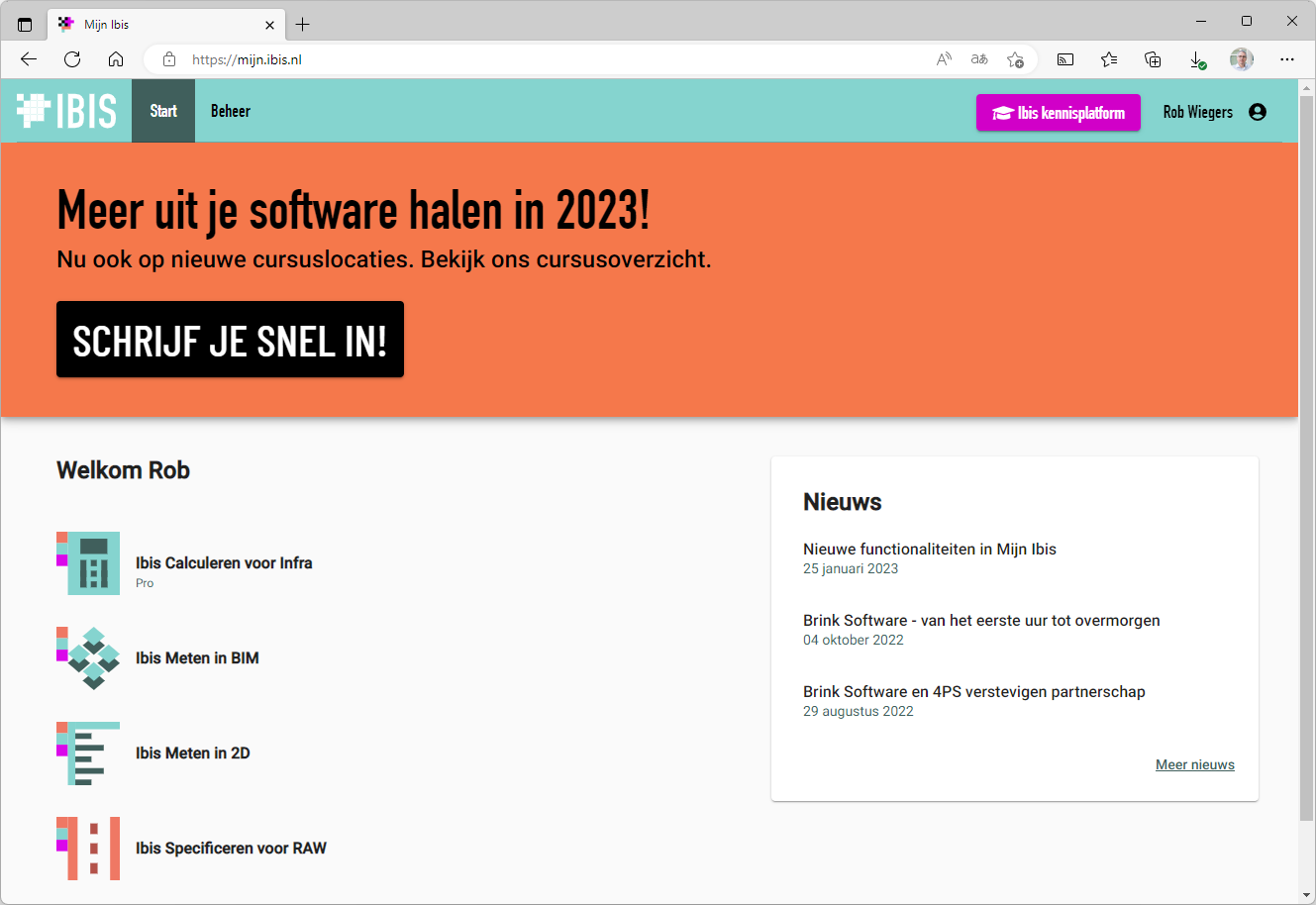Click the IBIS logo in header

[66, 111]
